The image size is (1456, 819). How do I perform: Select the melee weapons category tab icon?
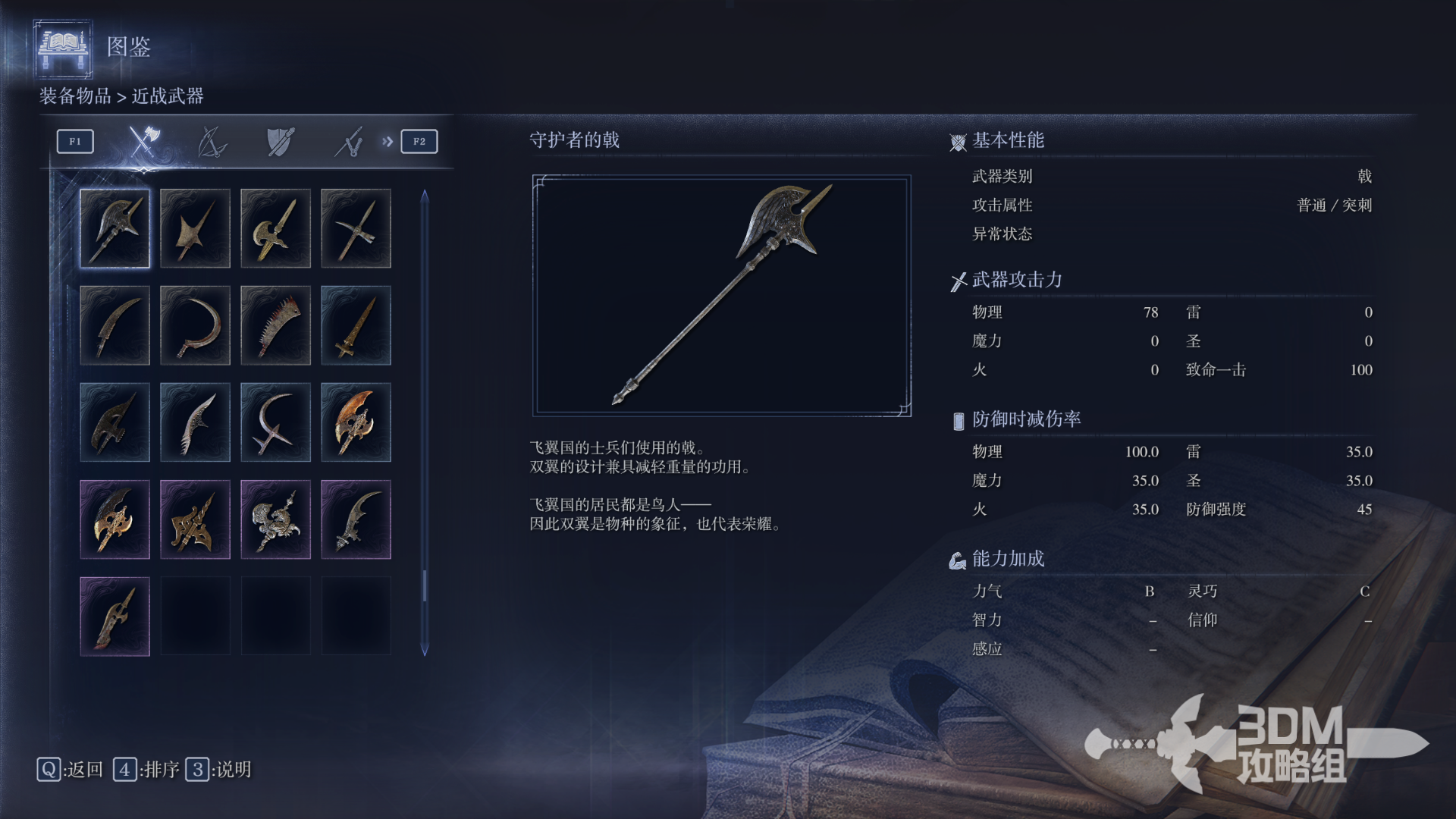click(143, 141)
